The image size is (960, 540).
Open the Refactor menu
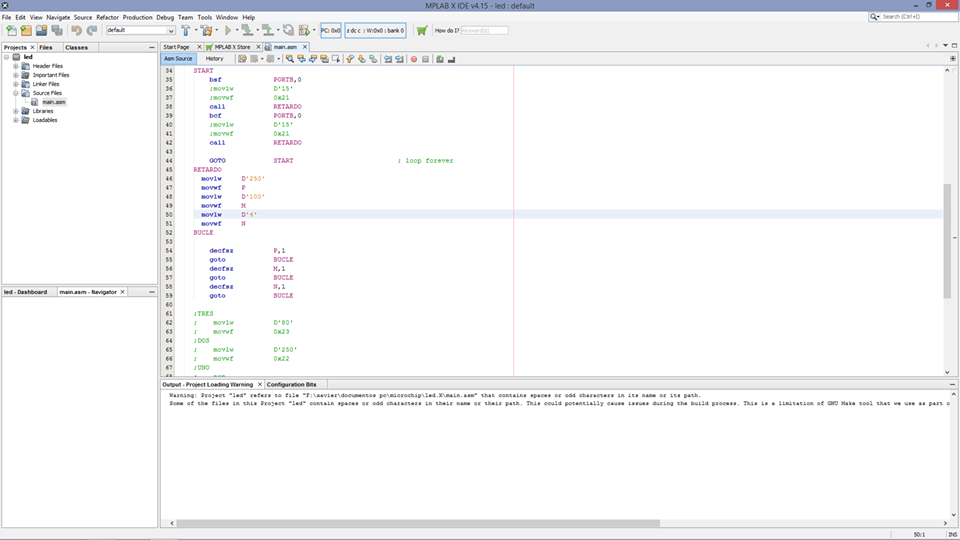pyautogui.click(x=107, y=17)
